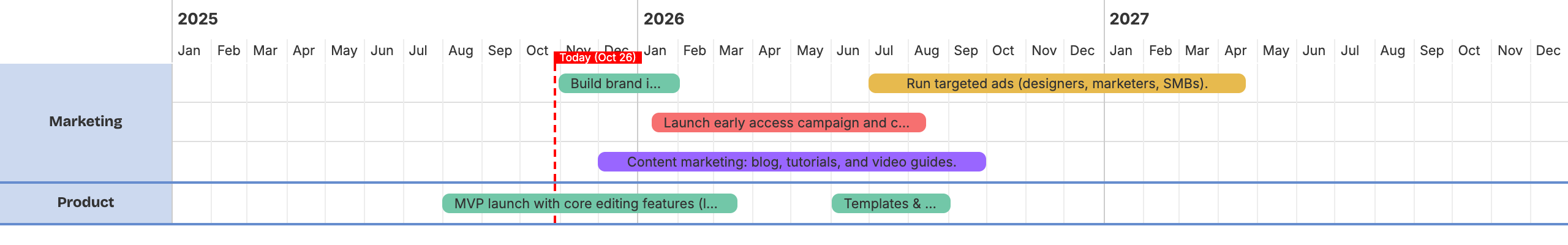Click the Dec 2027 month header
Screen dimensions: 1568x245
(1548, 51)
